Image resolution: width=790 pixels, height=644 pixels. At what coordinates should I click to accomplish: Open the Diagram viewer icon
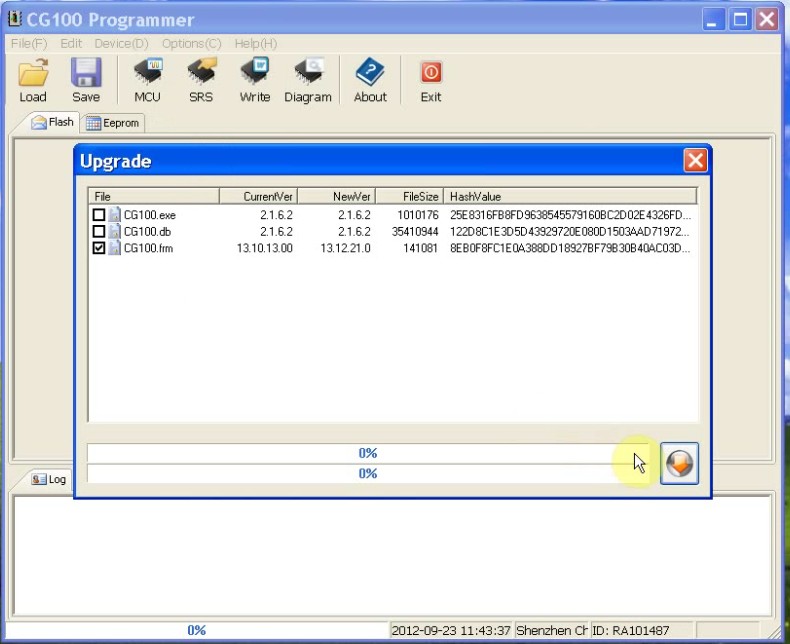[x=307, y=73]
